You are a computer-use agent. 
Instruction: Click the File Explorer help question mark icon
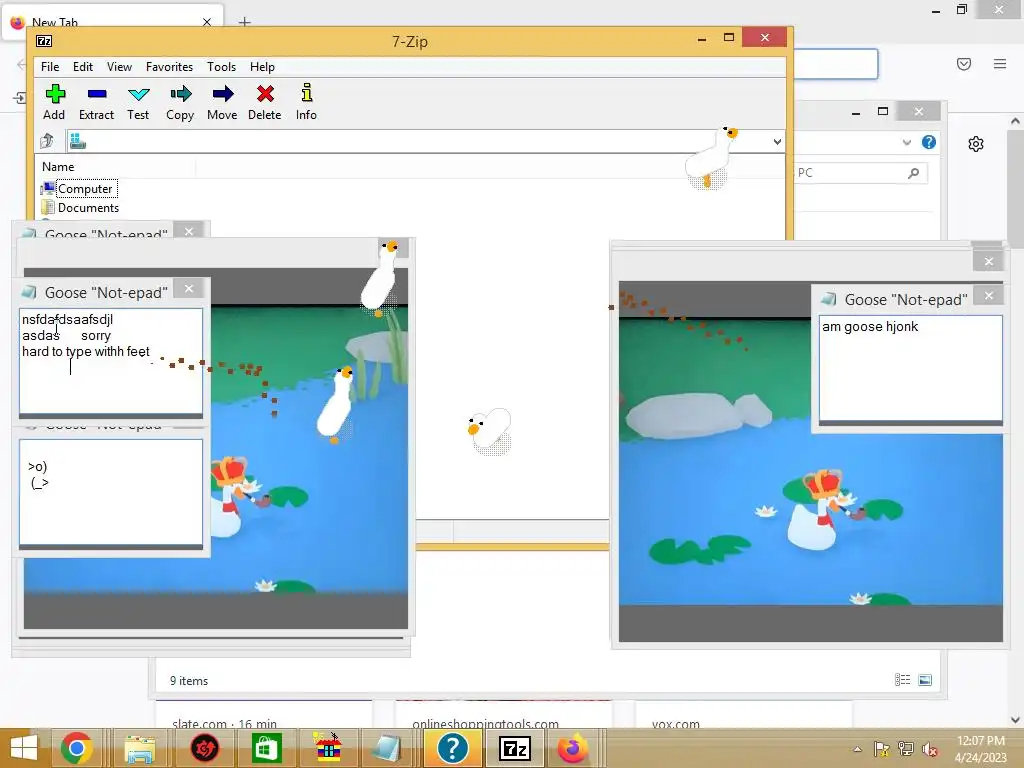(929, 142)
